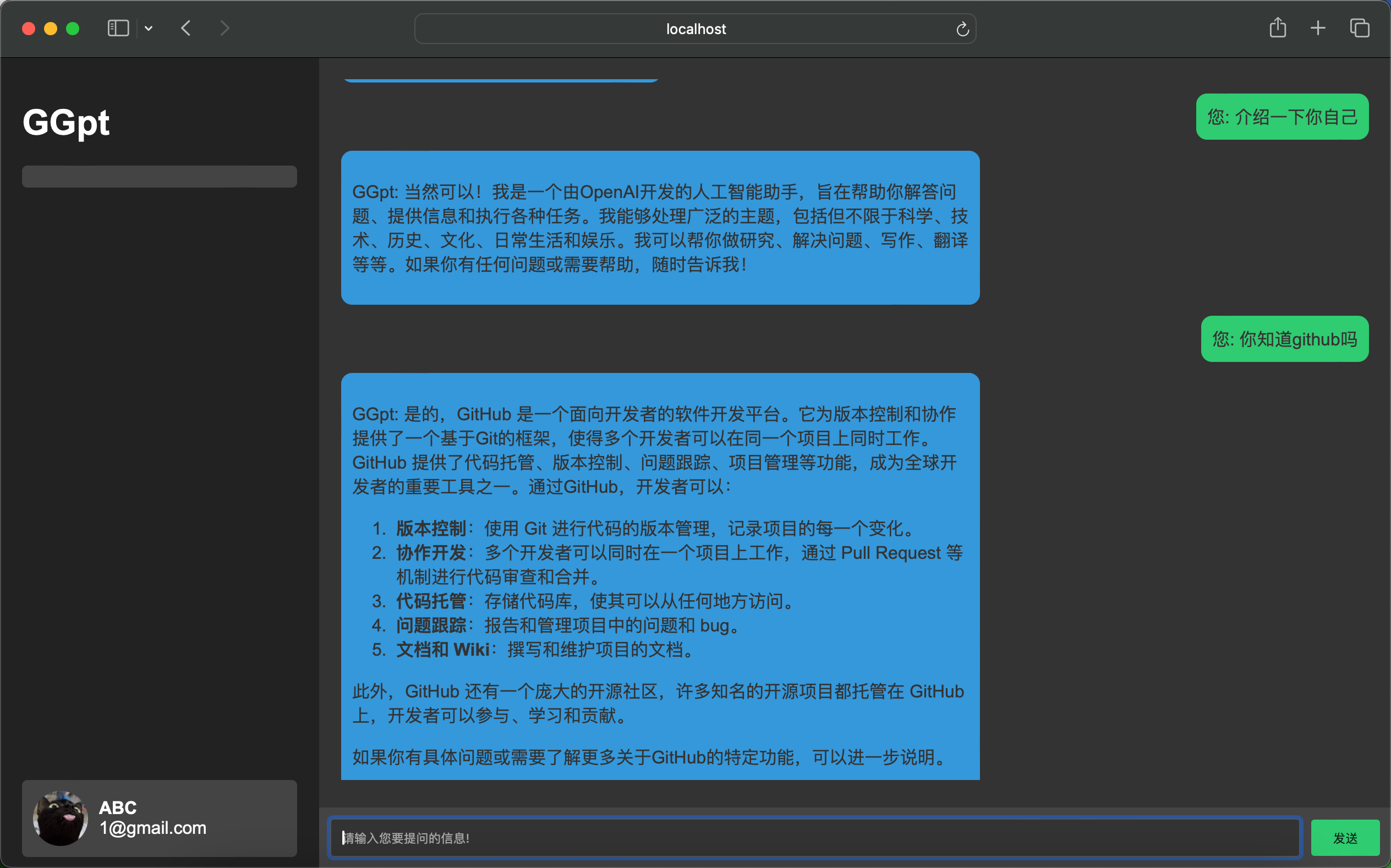Open the tab group dropdown chevron
Image resolution: width=1391 pixels, height=868 pixels.
(149, 28)
